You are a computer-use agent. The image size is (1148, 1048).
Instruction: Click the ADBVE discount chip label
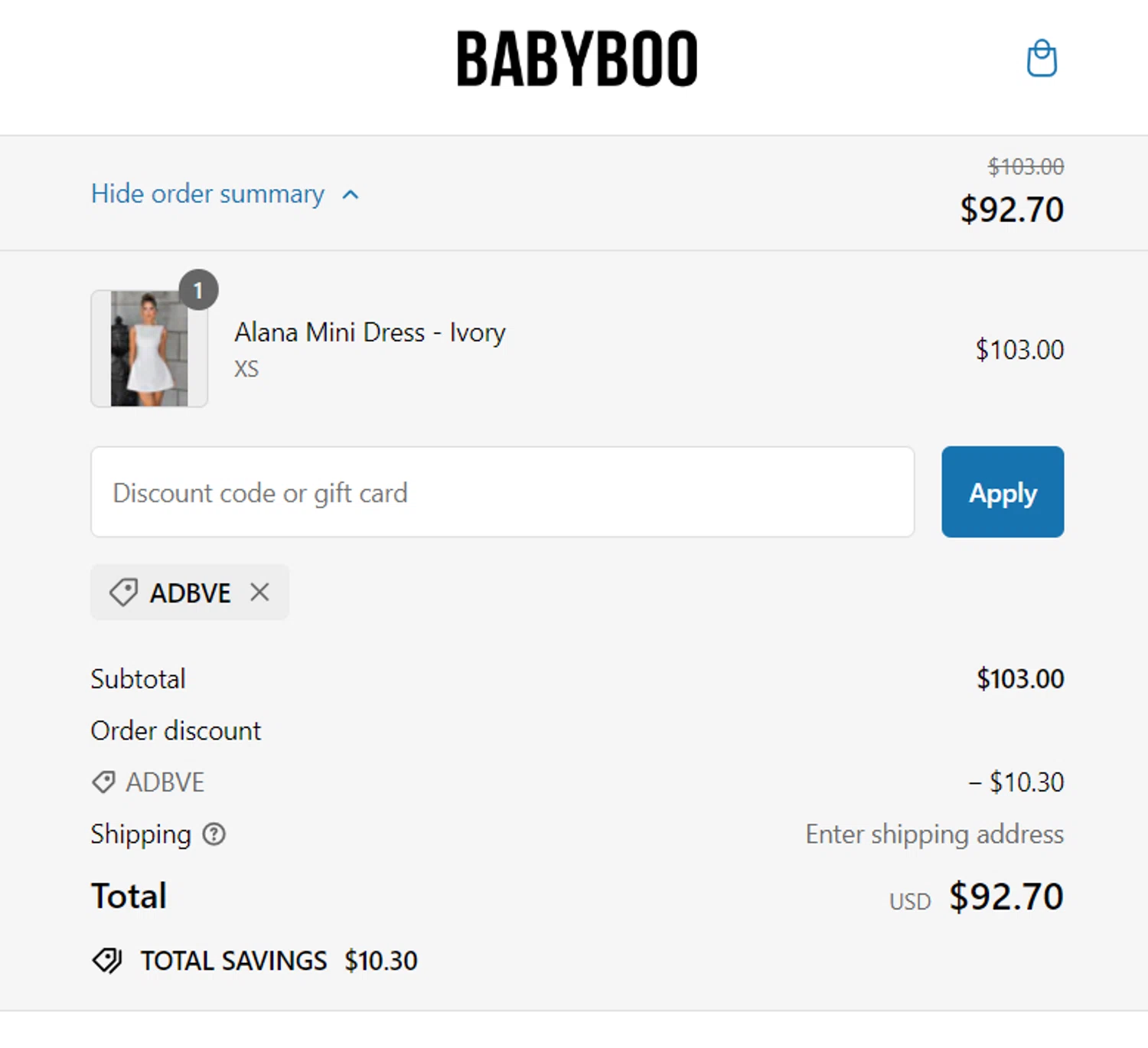190,593
